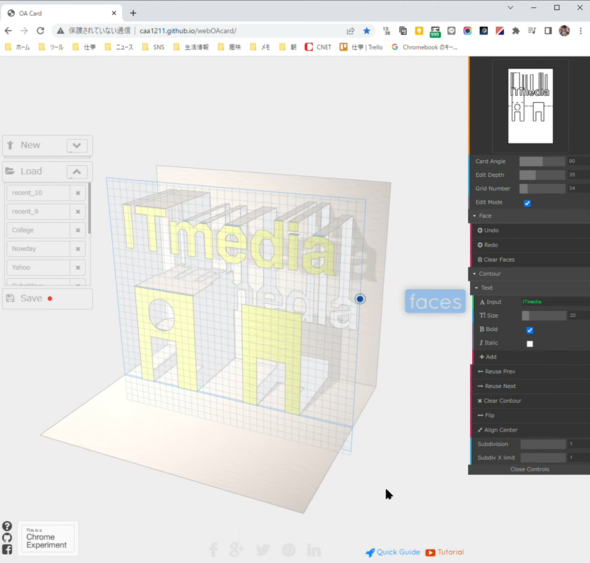The height and width of the screenshot is (563, 590).
Task: Click the text Input field showing ITmedia
Action: point(555,302)
